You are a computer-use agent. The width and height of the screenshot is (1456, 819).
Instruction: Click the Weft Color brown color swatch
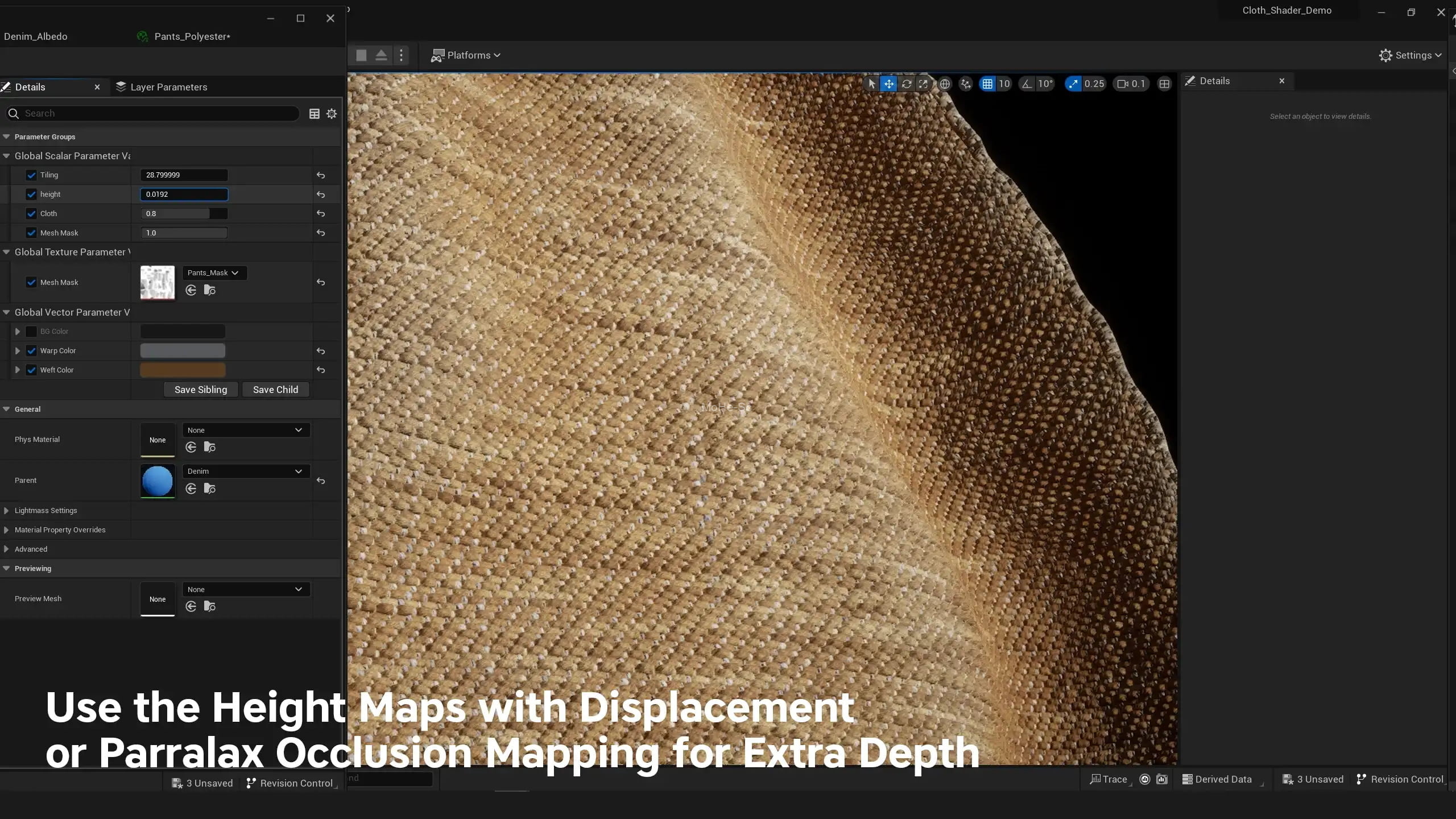pyautogui.click(x=182, y=370)
